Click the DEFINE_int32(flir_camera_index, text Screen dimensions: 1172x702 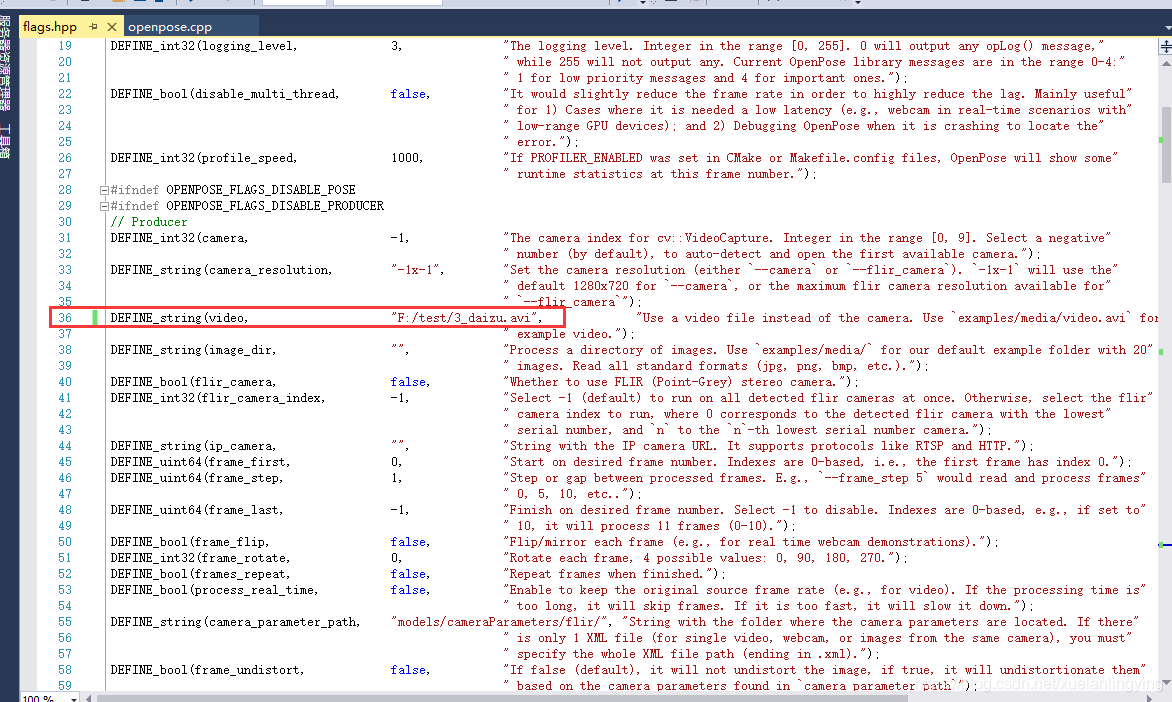click(218, 398)
